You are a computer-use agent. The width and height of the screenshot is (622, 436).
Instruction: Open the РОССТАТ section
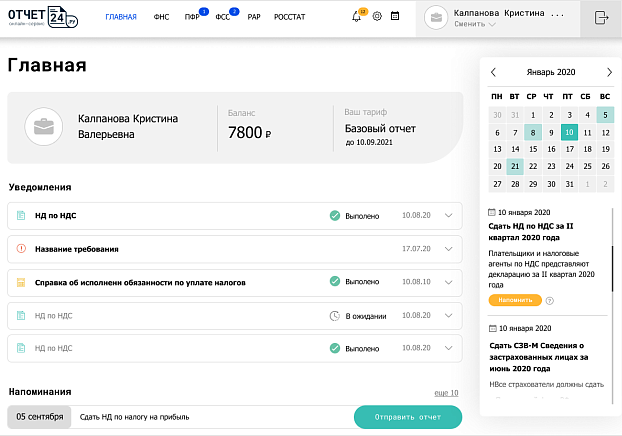[x=290, y=17]
